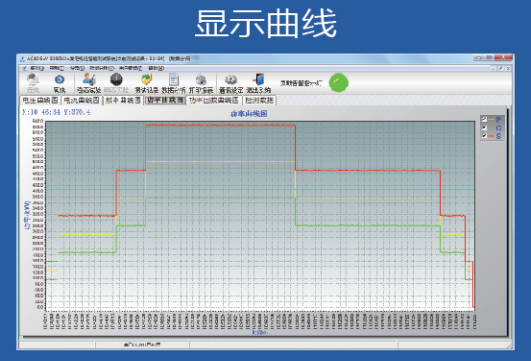Image resolution: width=531 pixels, height=361 pixels.
Task: Click the 退出系统 exit door icon
Action: coord(258,79)
